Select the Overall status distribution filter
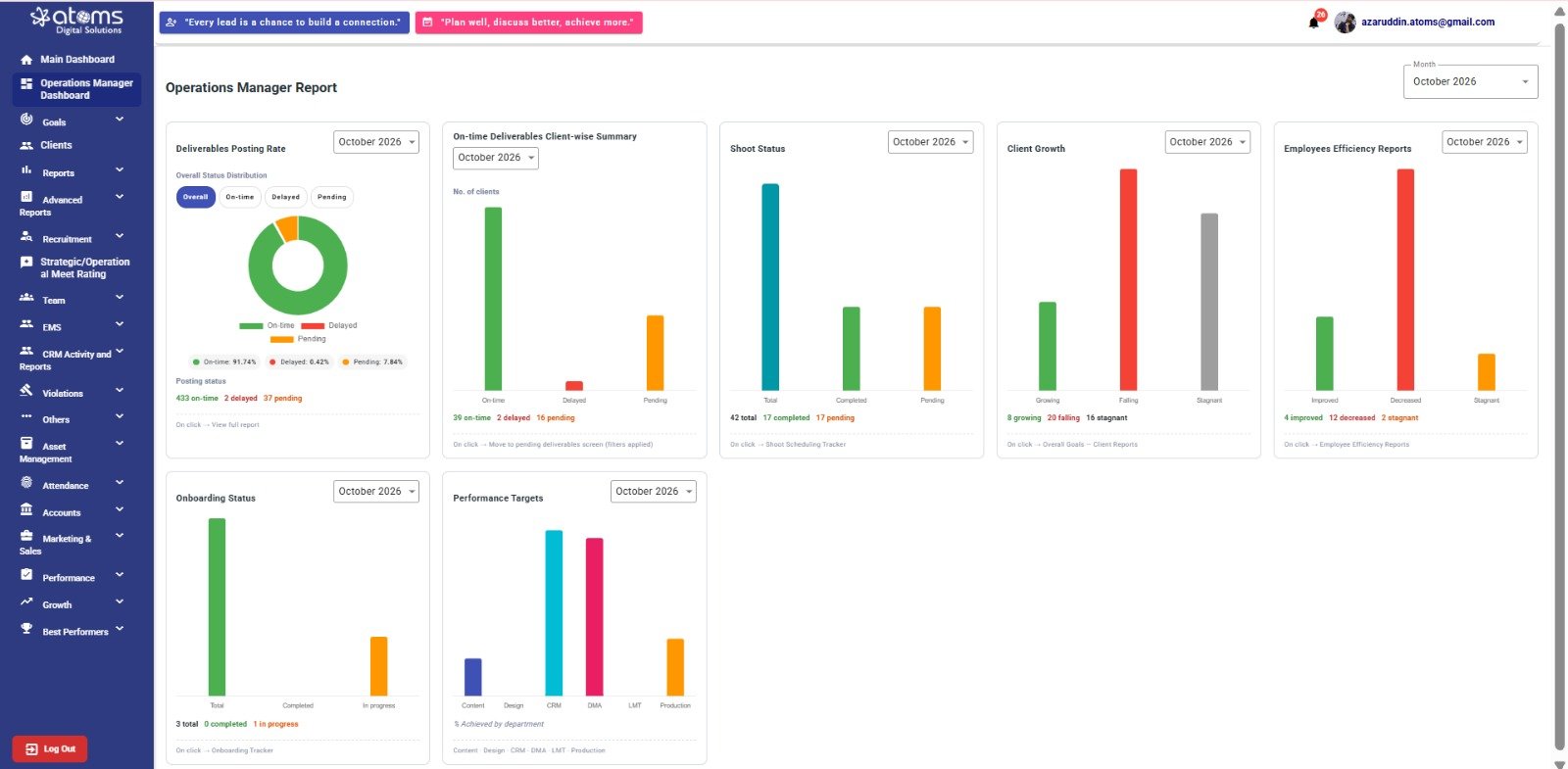The width and height of the screenshot is (1568, 769). [196, 197]
